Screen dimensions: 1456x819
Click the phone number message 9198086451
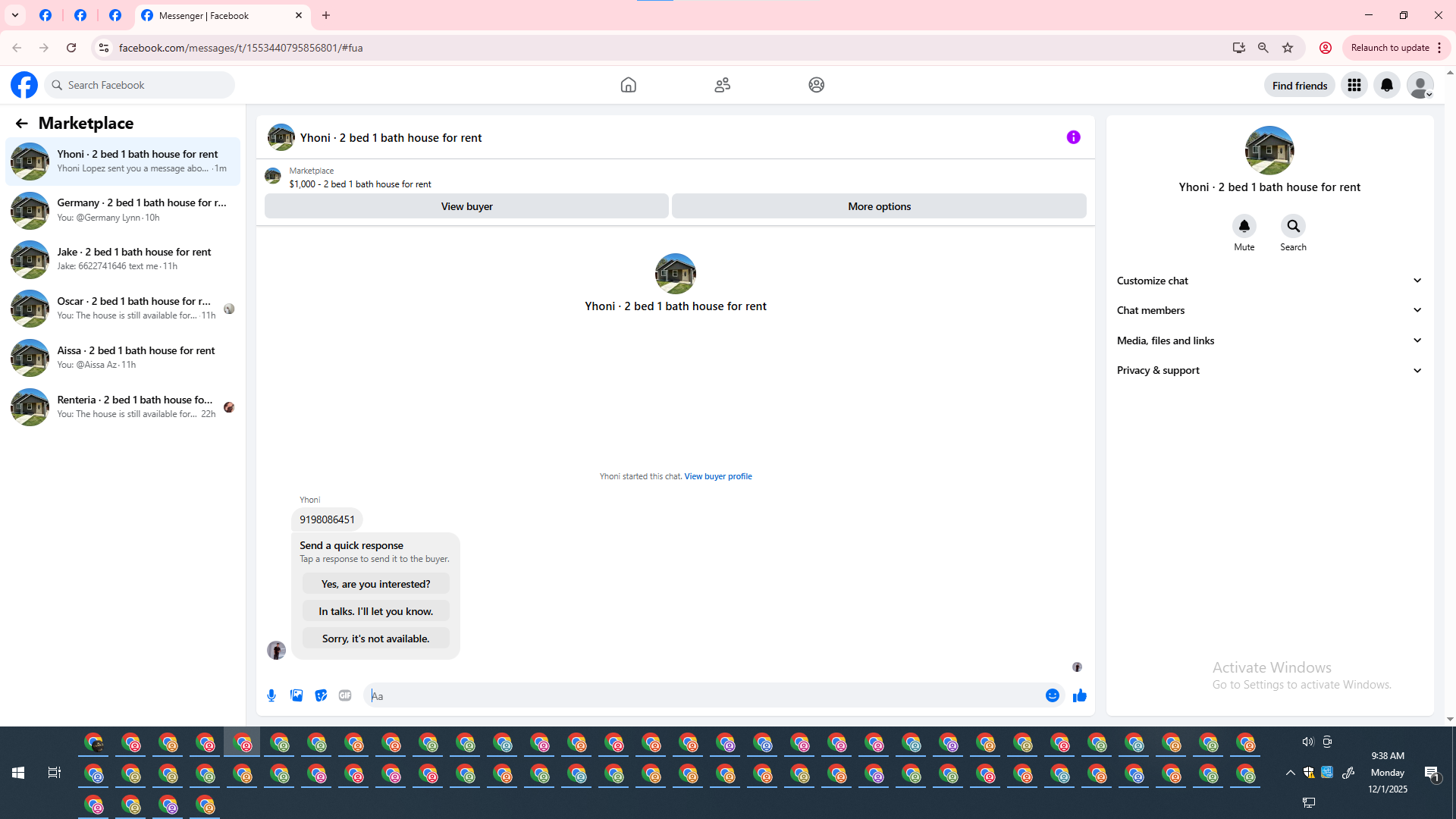[x=327, y=519]
